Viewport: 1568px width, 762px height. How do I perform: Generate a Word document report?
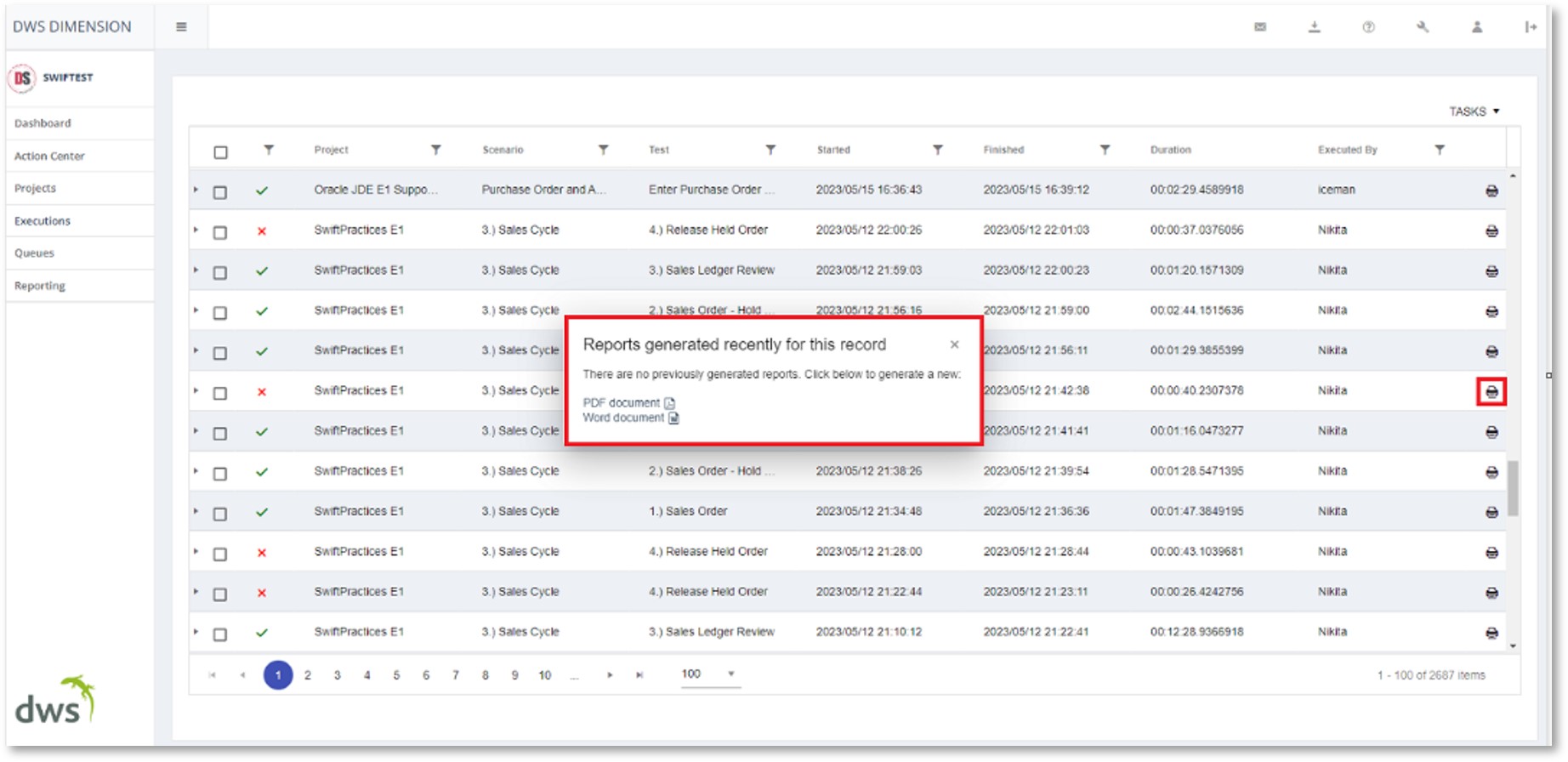tap(631, 418)
